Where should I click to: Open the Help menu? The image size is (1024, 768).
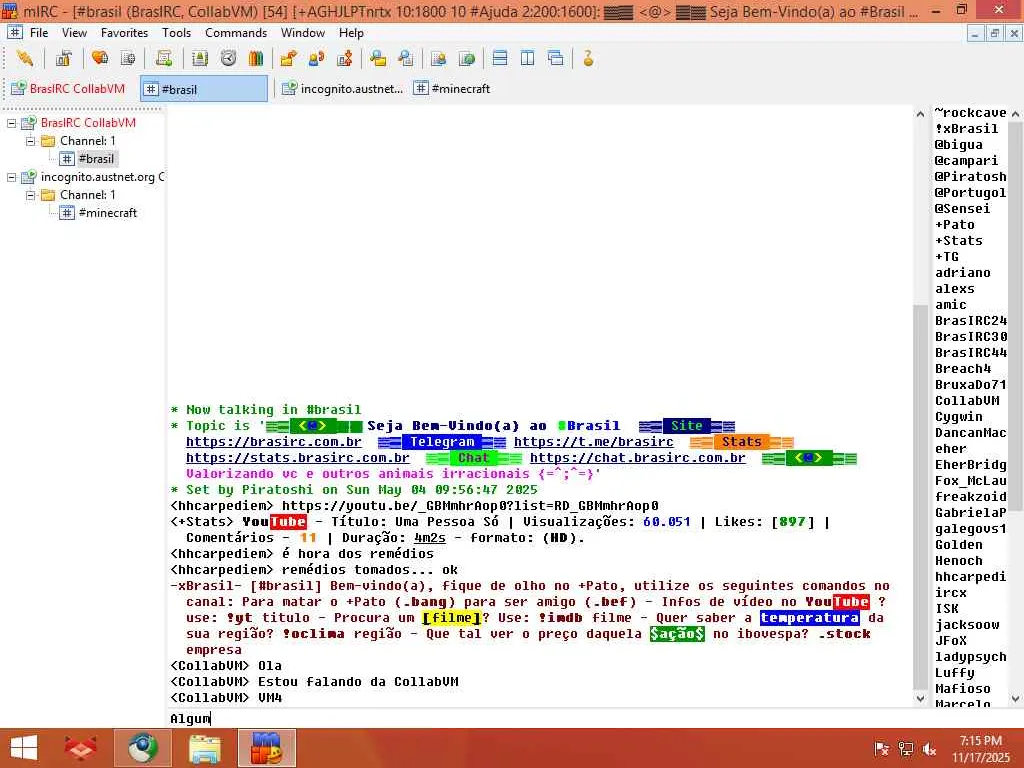[351, 33]
